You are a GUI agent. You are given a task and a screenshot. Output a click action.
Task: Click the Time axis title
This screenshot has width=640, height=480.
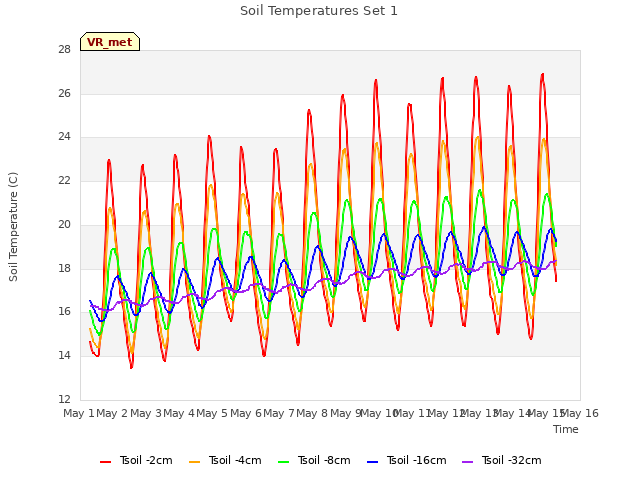point(566,429)
